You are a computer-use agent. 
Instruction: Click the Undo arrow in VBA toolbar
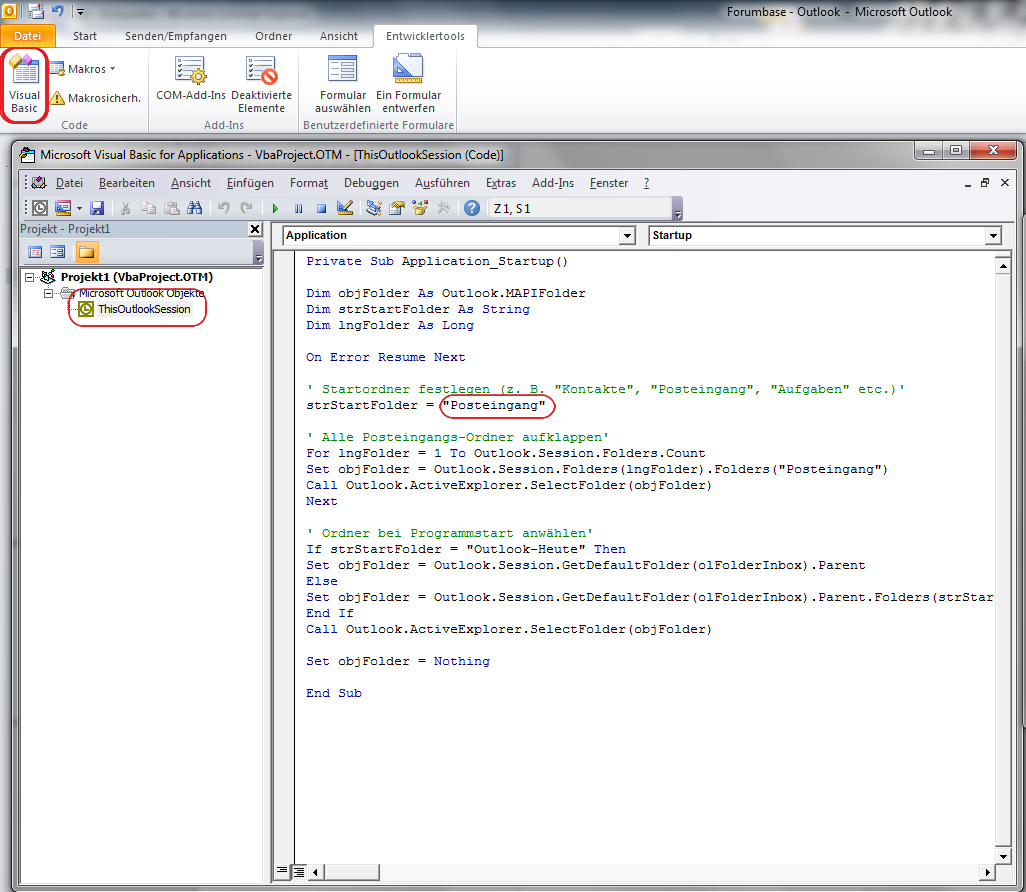223,208
